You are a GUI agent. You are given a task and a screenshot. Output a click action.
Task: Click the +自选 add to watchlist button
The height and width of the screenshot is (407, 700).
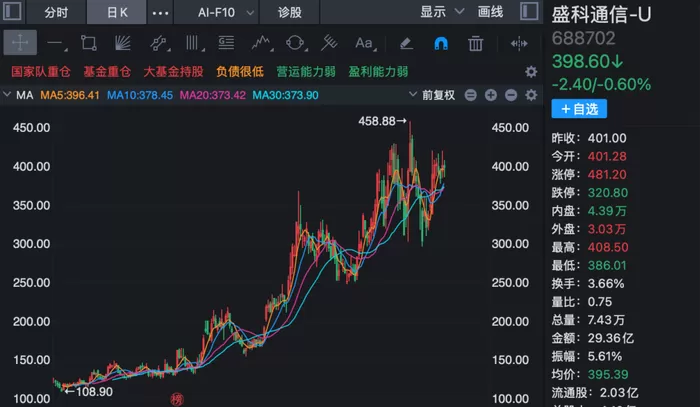(579, 109)
